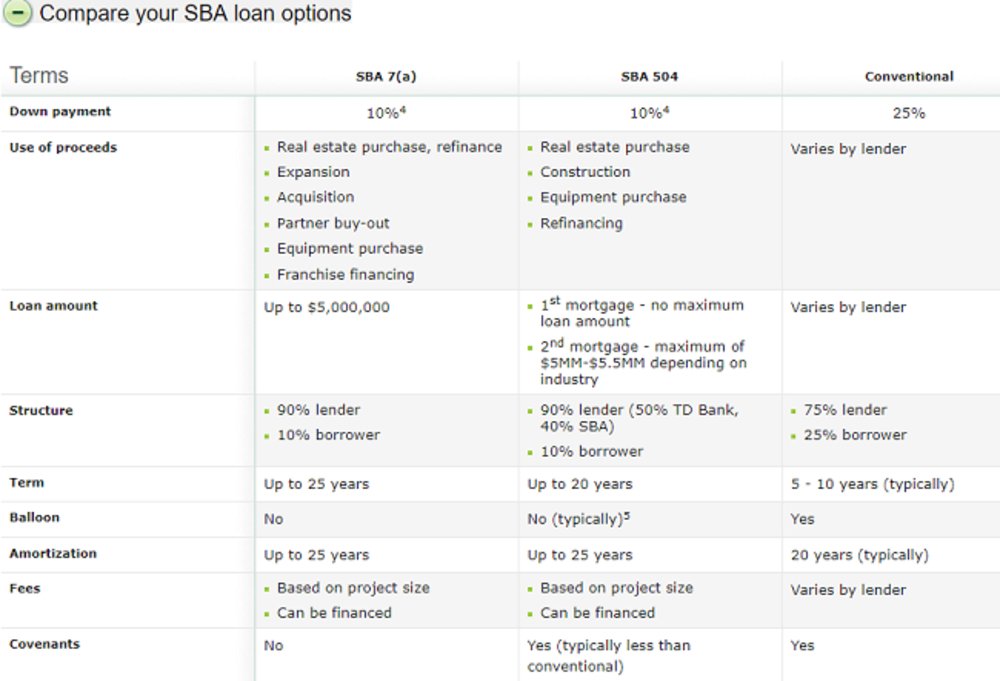
Task: Collapse the Compare SBA loan options section
Action: (x=18, y=13)
